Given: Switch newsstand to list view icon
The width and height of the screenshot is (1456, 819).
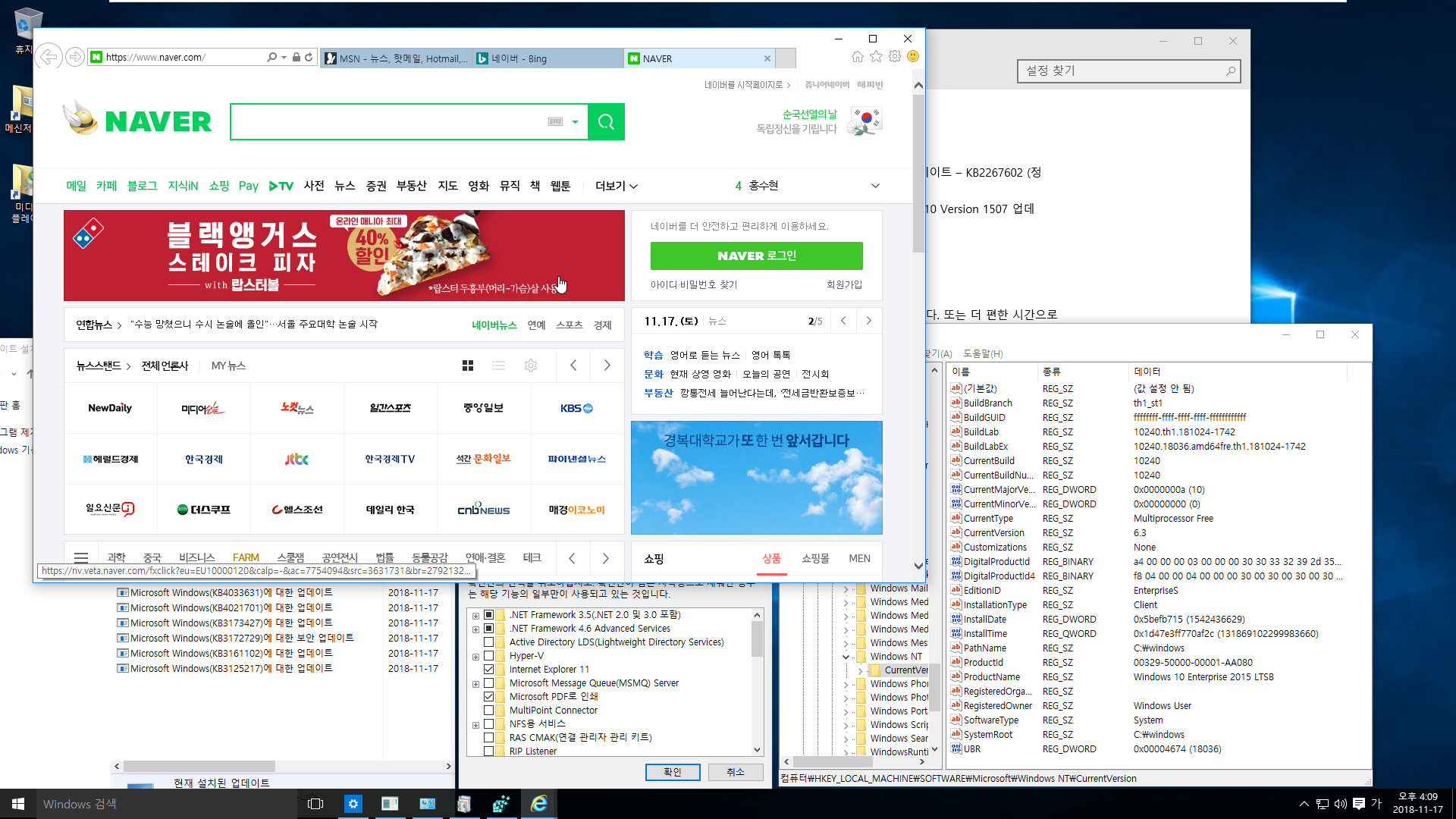Looking at the screenshot, I should pyautogui.click(x=498, y=366).
